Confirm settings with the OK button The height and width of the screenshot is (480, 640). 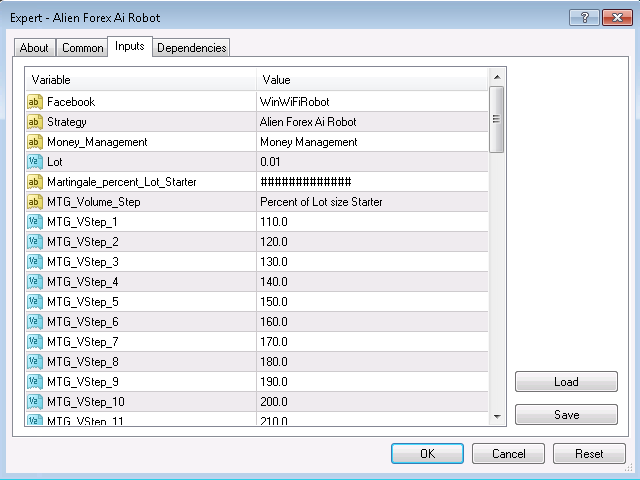[427, 454]
